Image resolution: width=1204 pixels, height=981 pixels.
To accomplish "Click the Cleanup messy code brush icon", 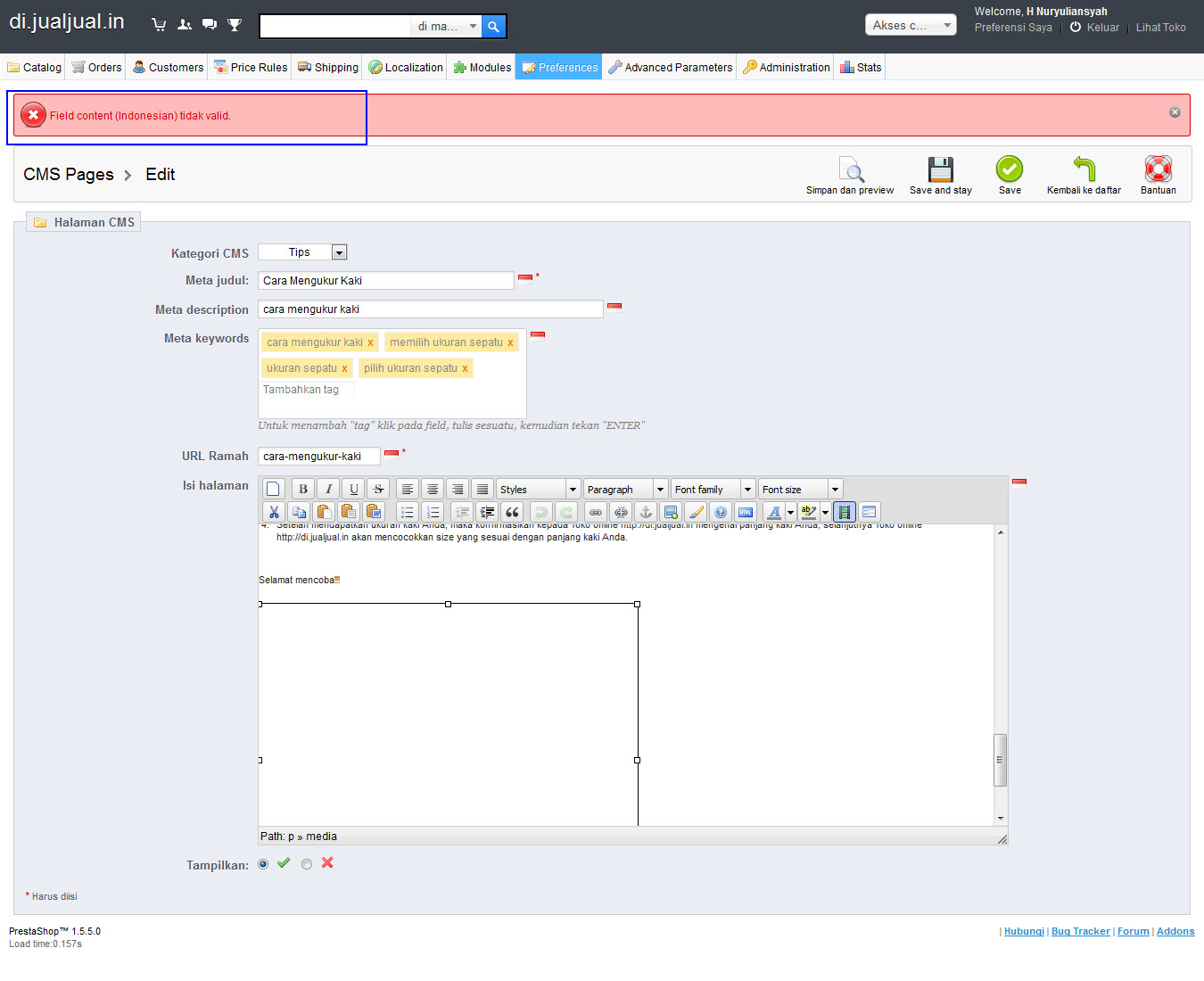I will 696,512.
